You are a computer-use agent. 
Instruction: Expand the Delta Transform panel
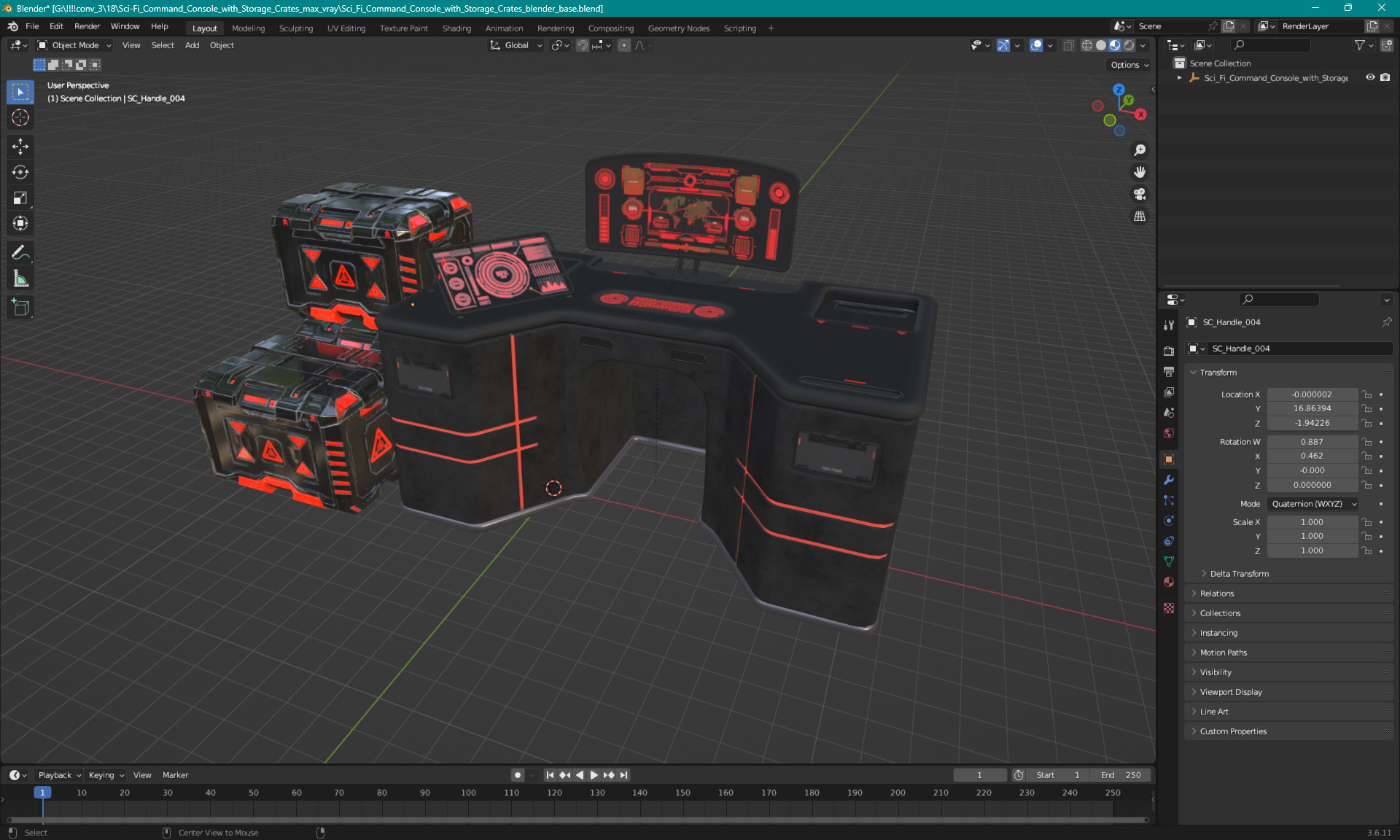tap(1239, 574)
